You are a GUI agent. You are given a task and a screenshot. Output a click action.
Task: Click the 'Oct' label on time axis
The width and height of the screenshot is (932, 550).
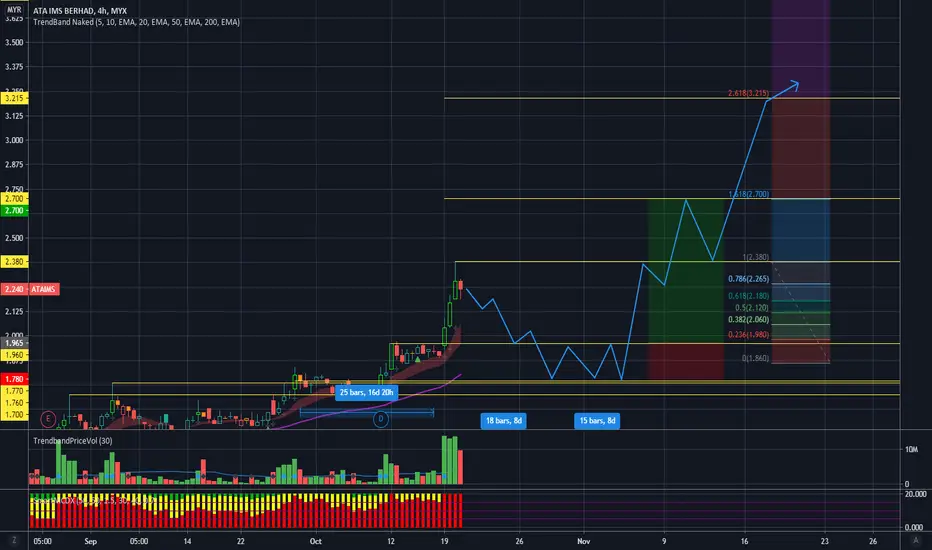click(316, 541)
